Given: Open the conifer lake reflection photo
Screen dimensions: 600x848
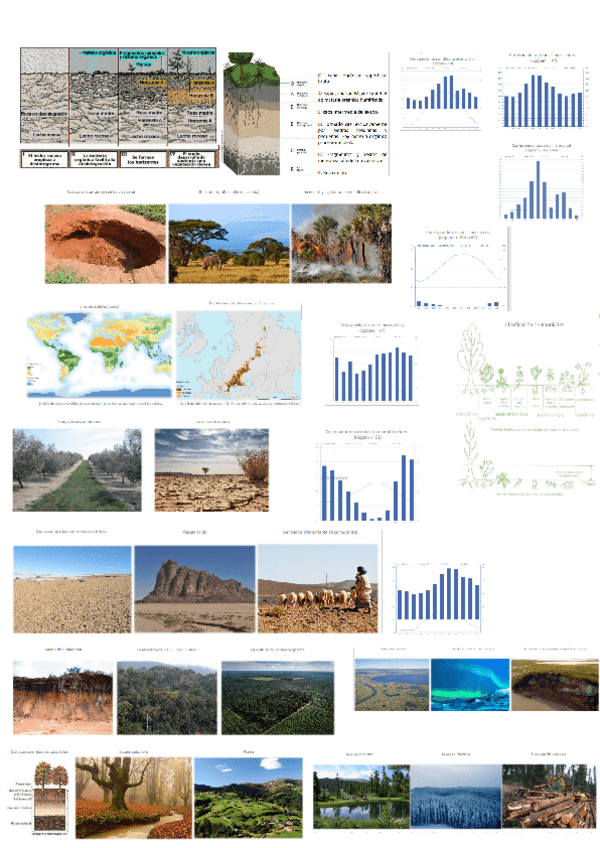Looking at the screenshot, I should click(x=361, y=796).
